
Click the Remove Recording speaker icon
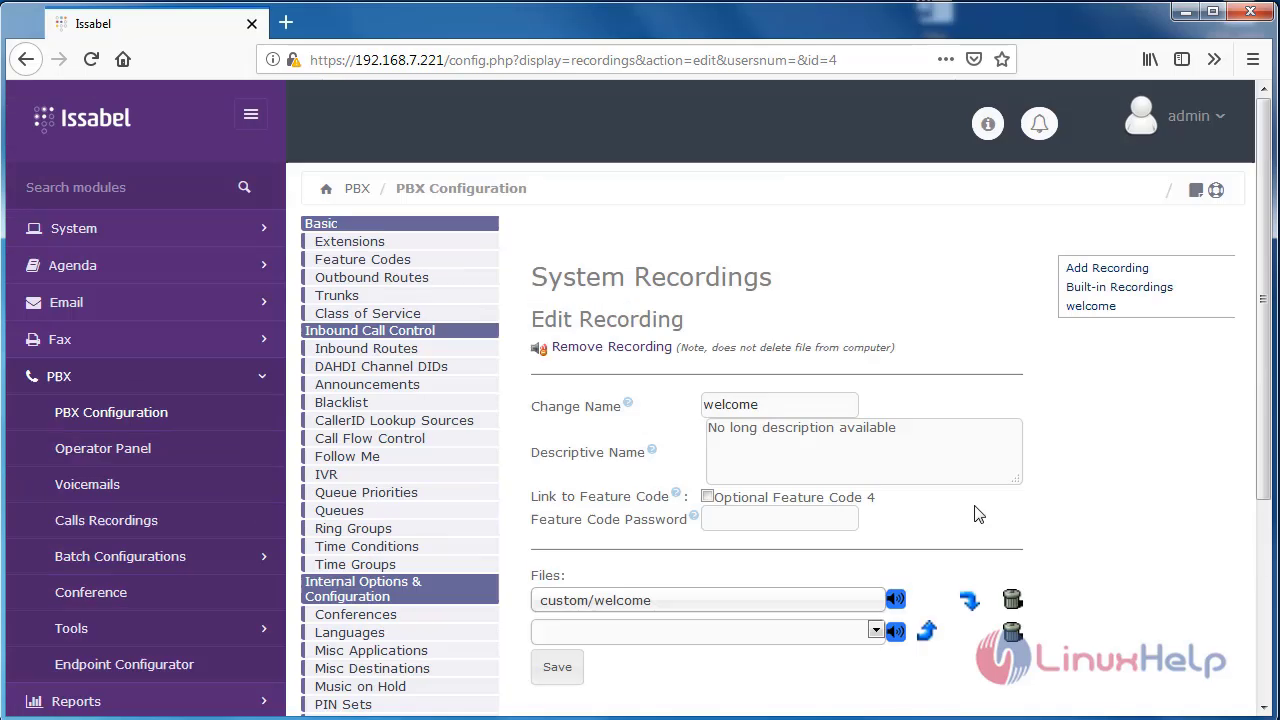click(x=539, y=348)
